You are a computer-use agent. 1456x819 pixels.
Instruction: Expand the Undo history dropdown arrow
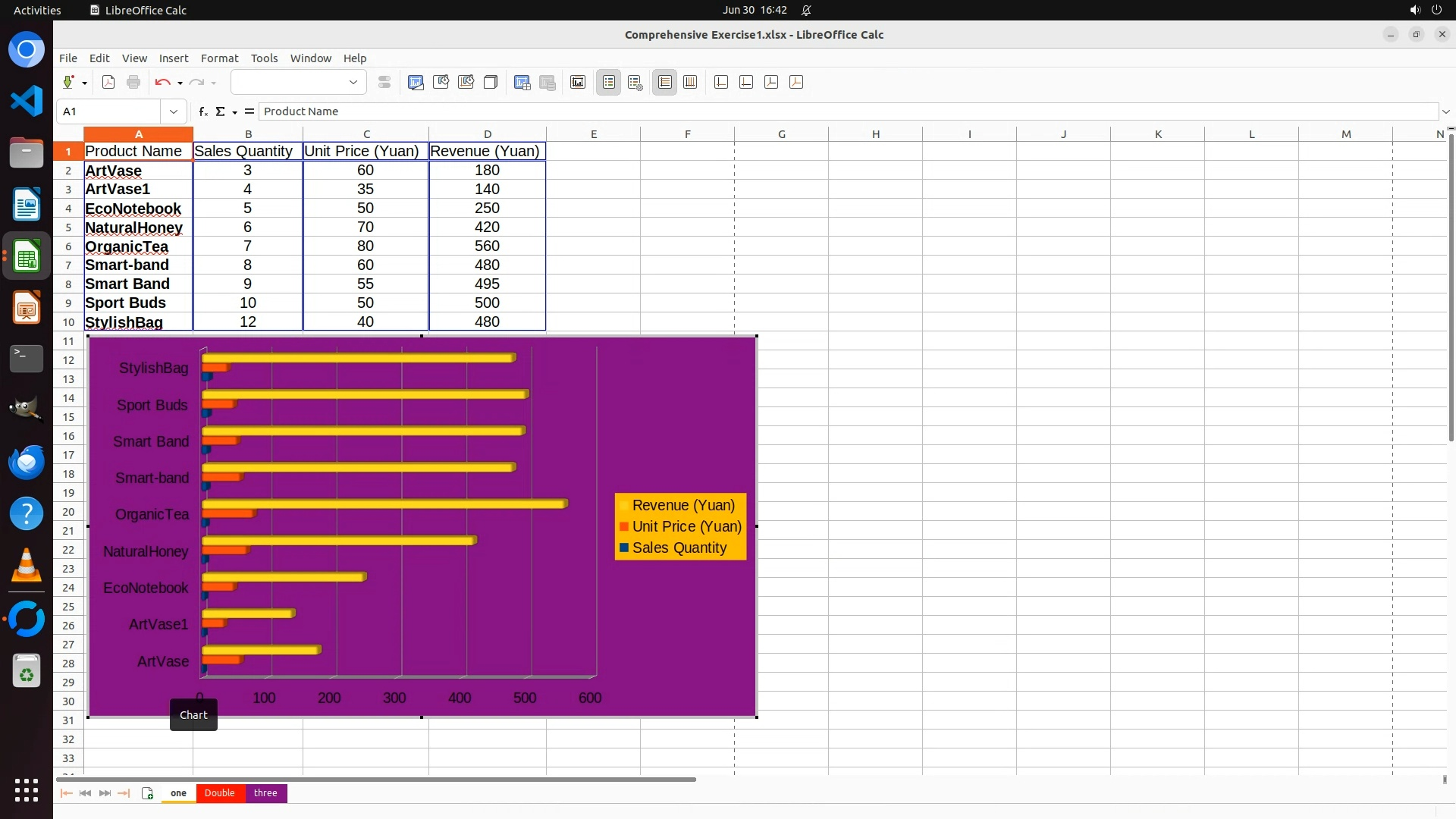click(x=180, y=83)
